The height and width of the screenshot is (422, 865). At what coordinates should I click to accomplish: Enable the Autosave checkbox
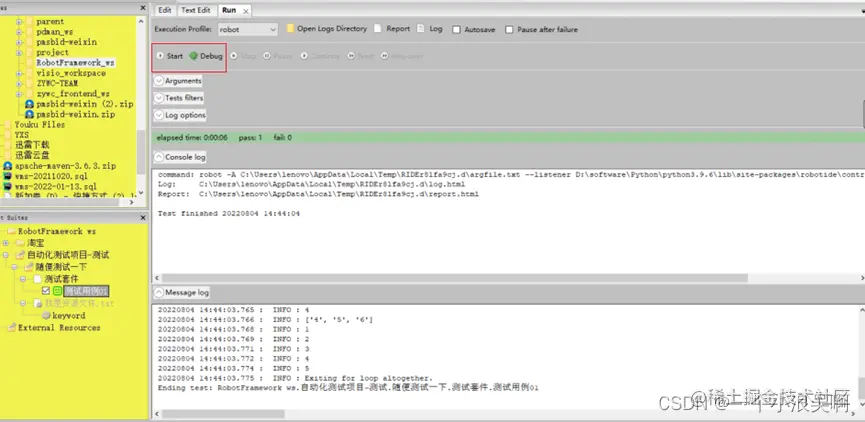456,30
